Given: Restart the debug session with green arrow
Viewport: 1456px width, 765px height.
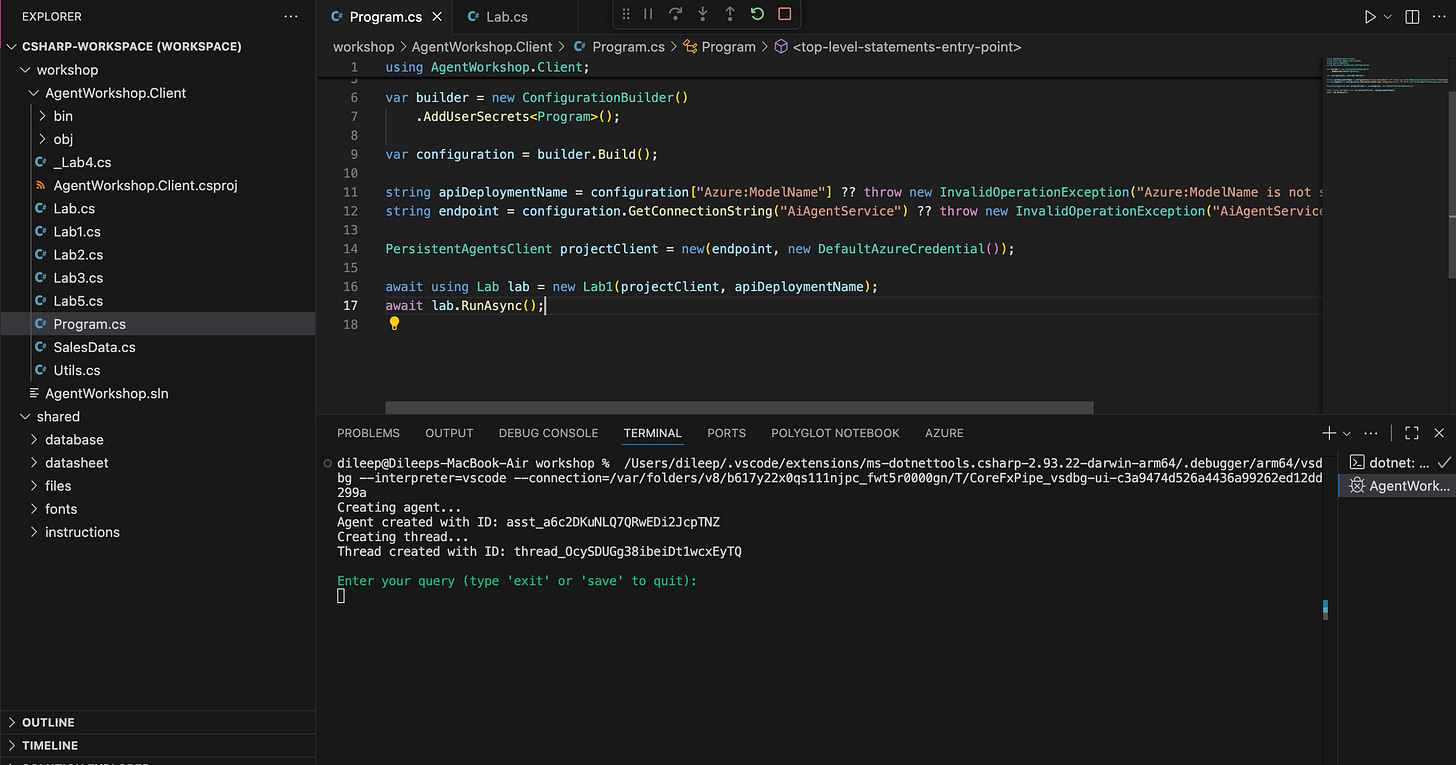Looking at the screenshot, I should pyautogui.click(x=757, y=15).
